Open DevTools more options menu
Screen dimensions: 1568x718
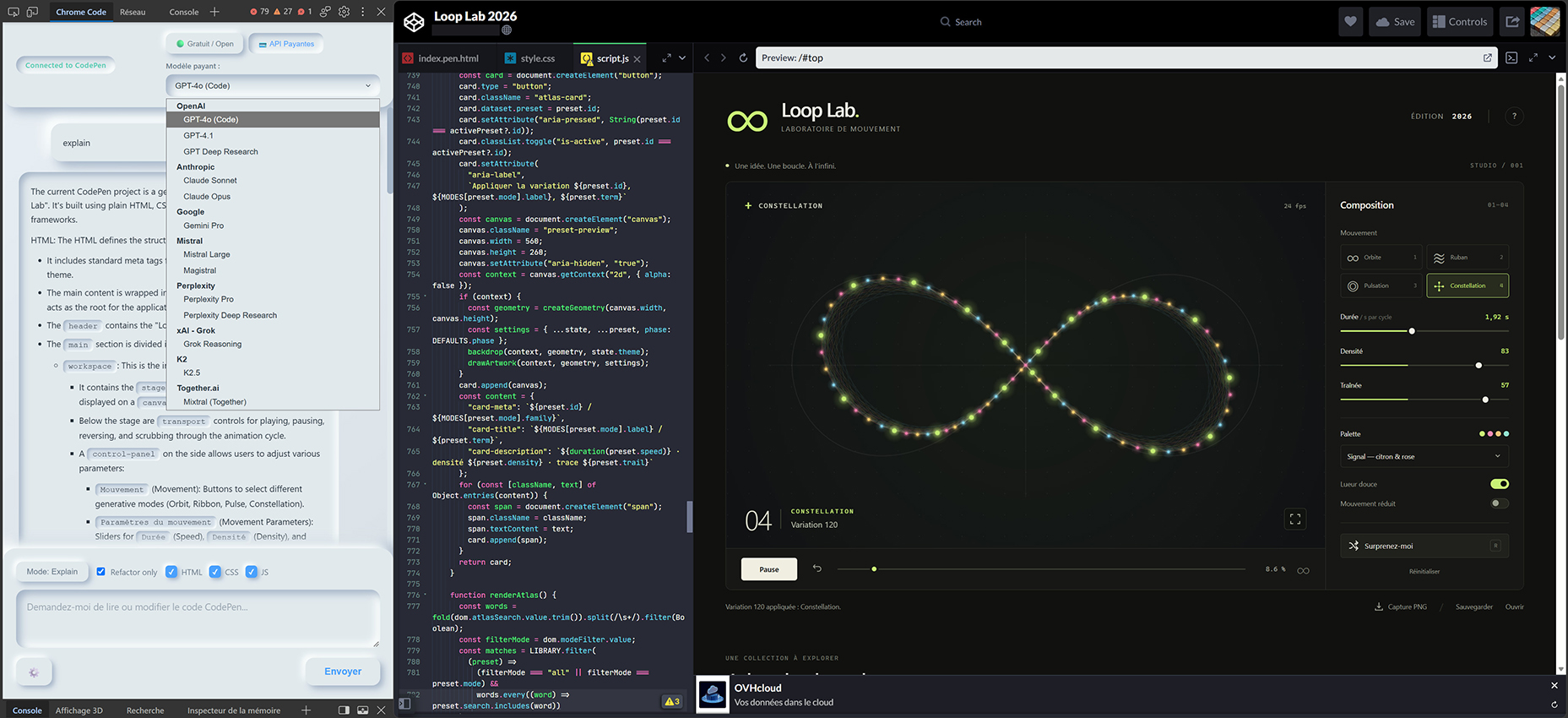click(363, 12)
